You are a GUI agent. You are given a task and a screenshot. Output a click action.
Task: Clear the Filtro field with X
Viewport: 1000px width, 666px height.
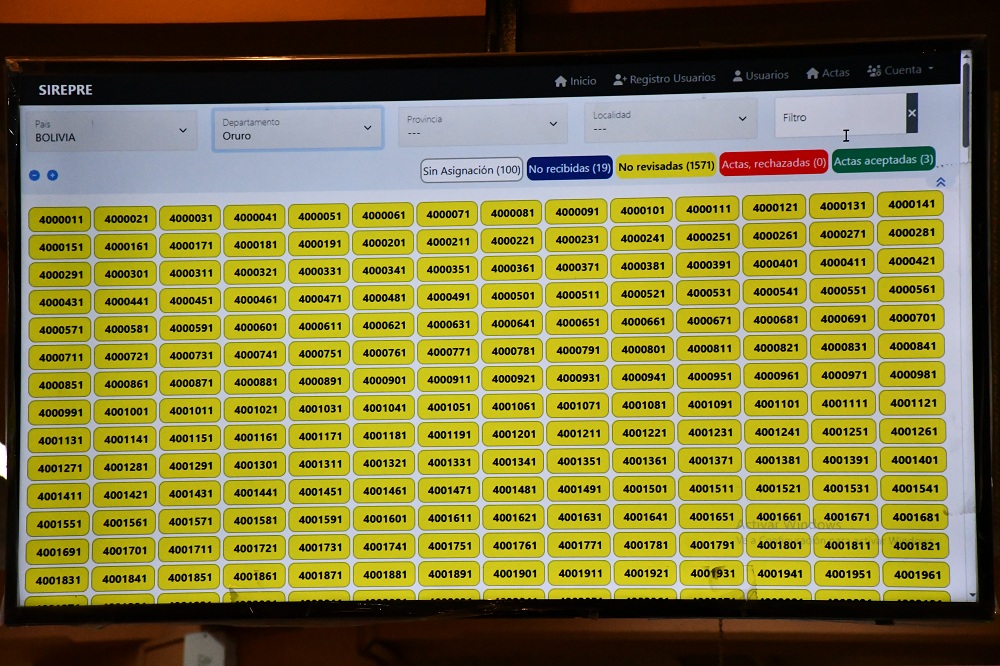pos(911,113)
